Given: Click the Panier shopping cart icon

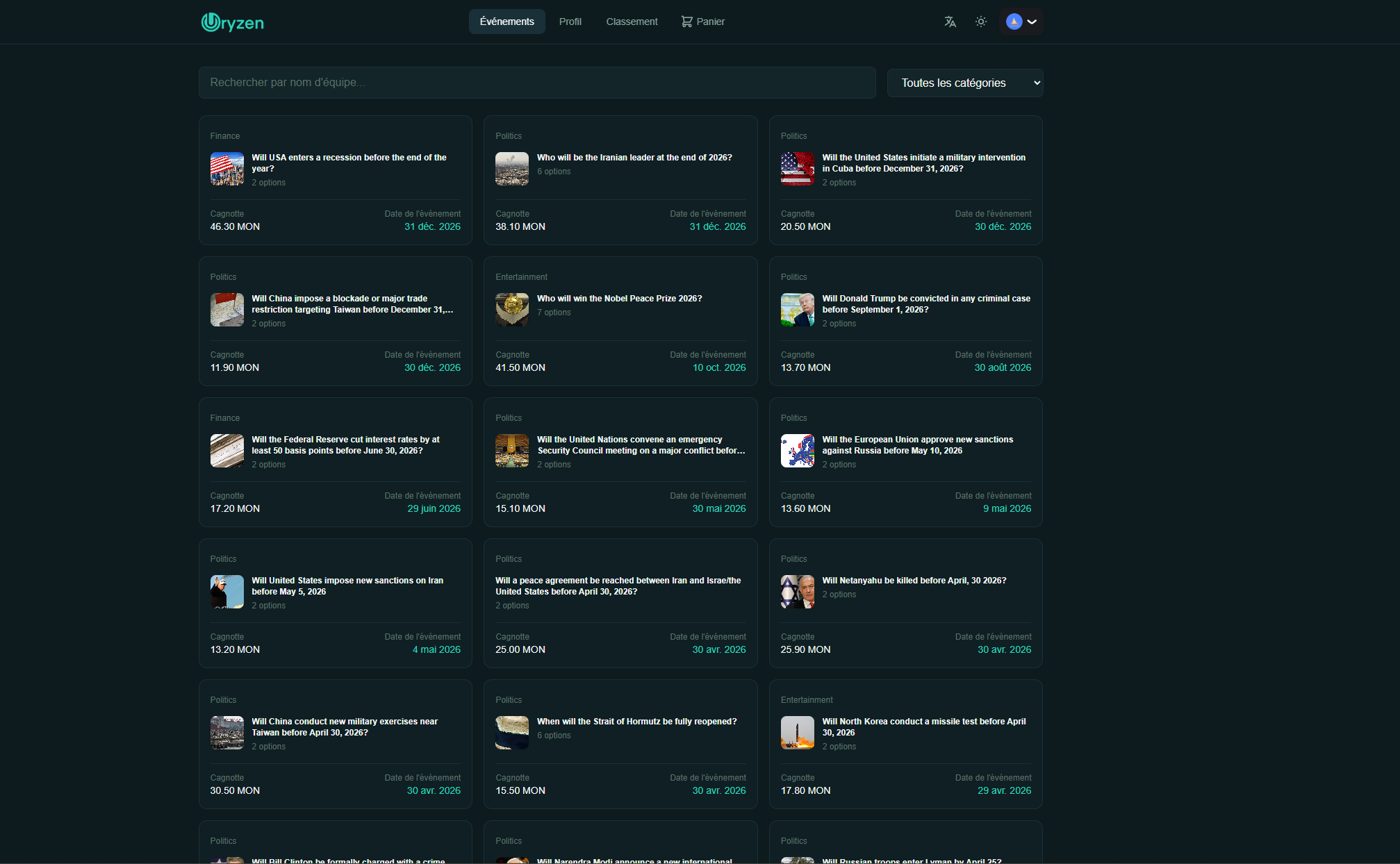Looking at the screenshot, I should click(686, 22).
